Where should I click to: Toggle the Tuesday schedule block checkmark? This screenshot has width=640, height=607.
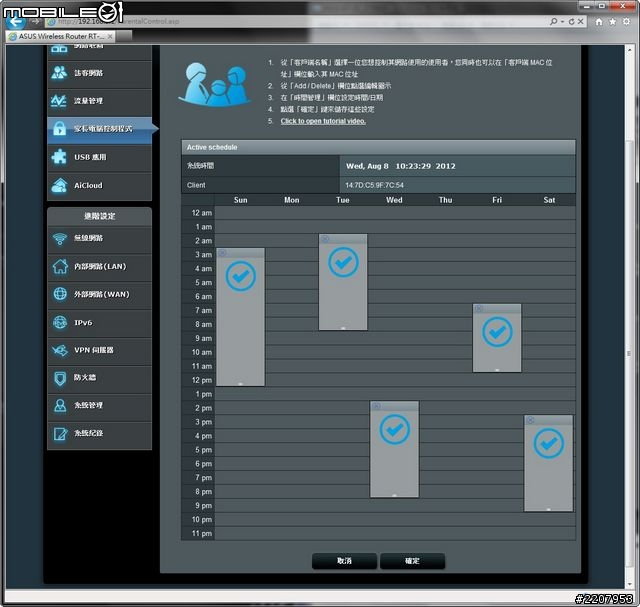(343, 262)
